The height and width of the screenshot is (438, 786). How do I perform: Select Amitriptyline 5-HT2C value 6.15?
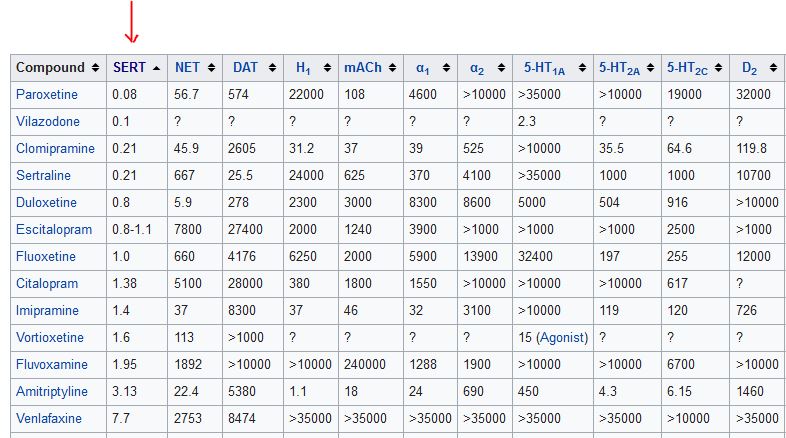(679, 392)
